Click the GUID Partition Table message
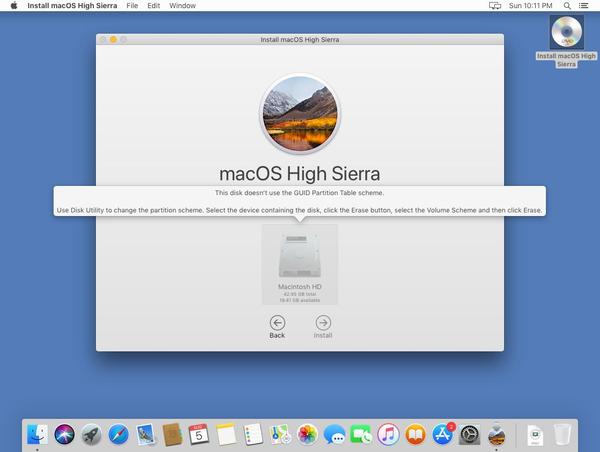Image resolution: width=600 pixels, height=452 pixels. 299,193
